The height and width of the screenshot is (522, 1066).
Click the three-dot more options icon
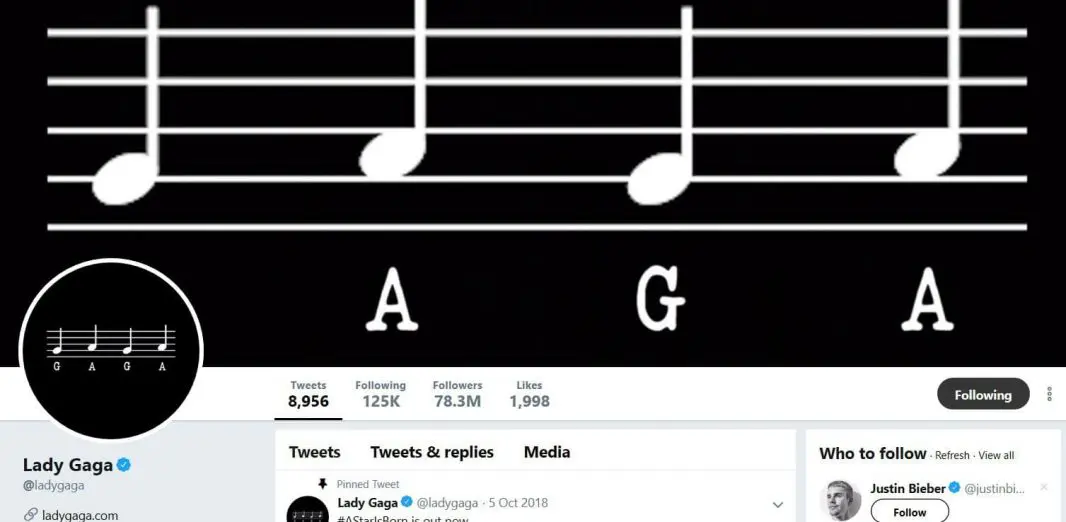[1049, 394]
